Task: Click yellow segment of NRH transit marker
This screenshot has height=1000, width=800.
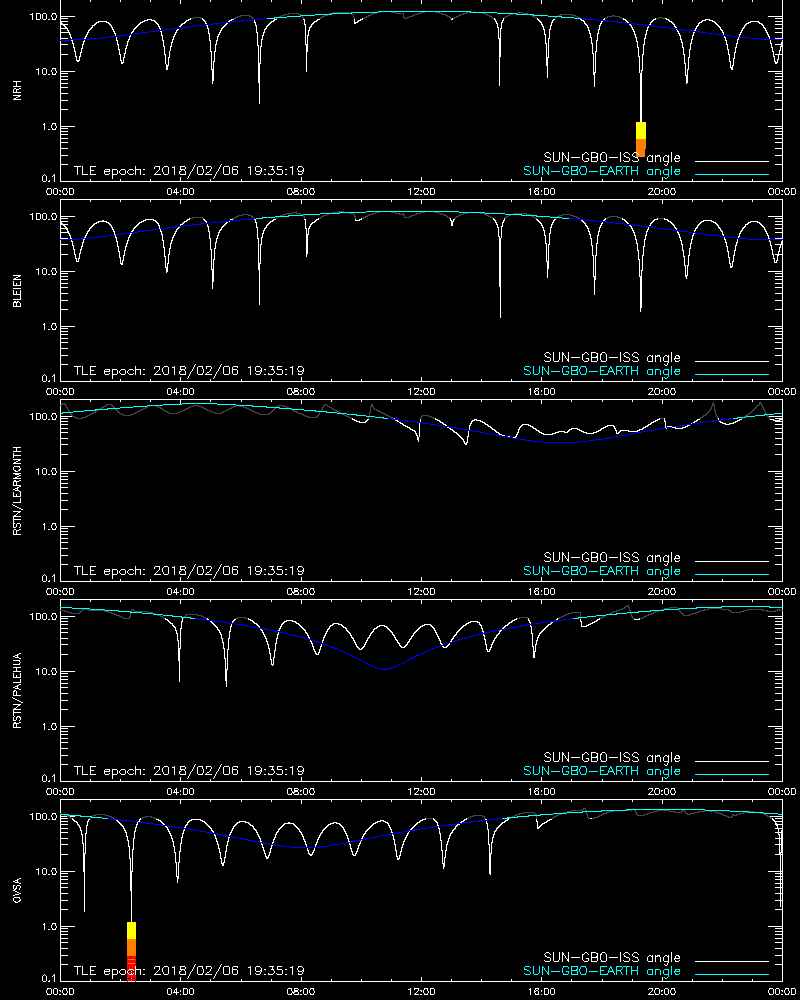Action: (x=641, y=130)
